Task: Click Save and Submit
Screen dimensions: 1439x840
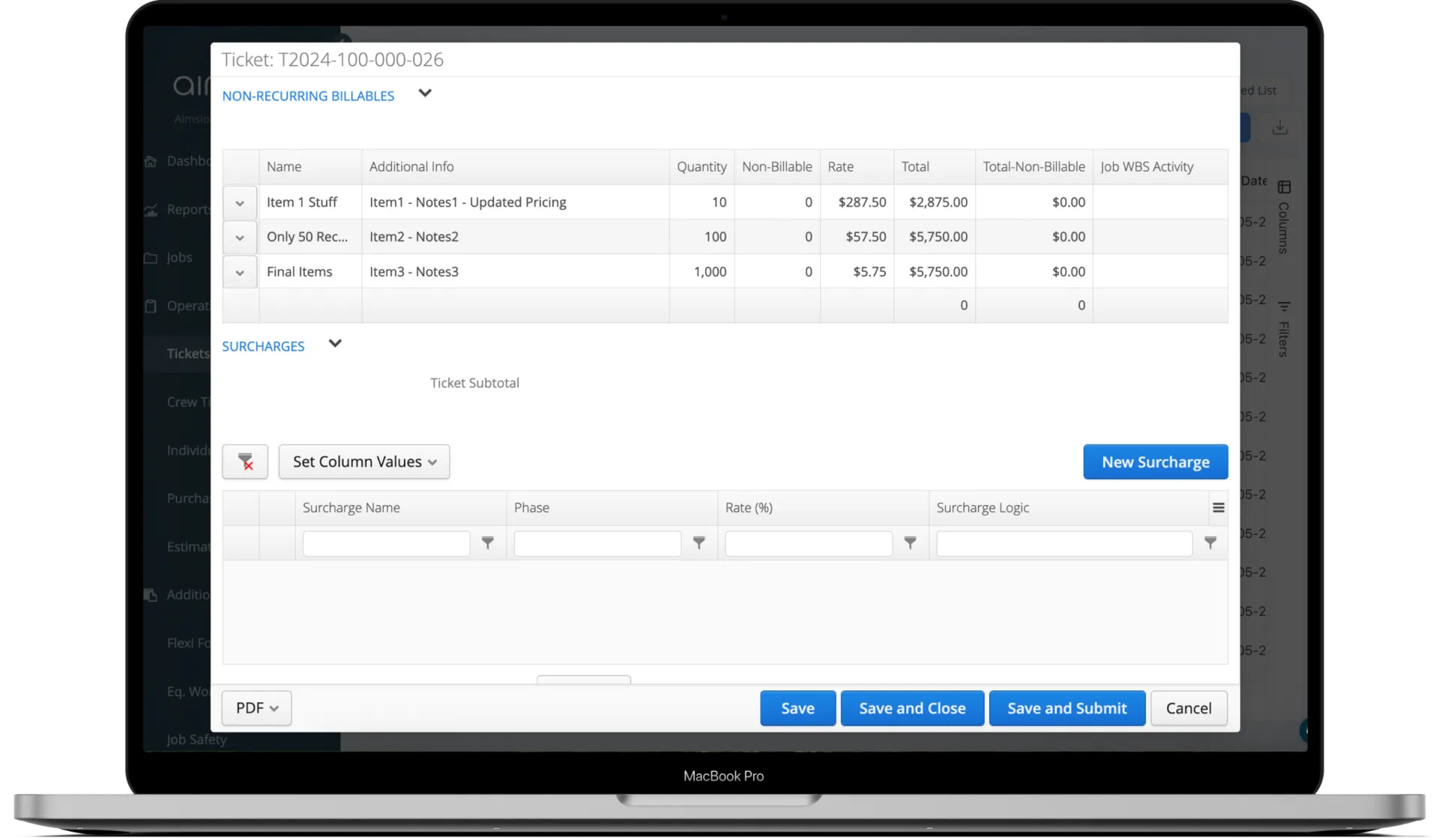Action: (x=1067, y=708)
